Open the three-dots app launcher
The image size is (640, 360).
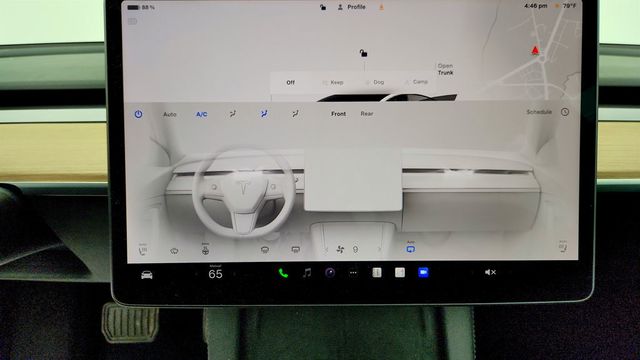(353, 273)
